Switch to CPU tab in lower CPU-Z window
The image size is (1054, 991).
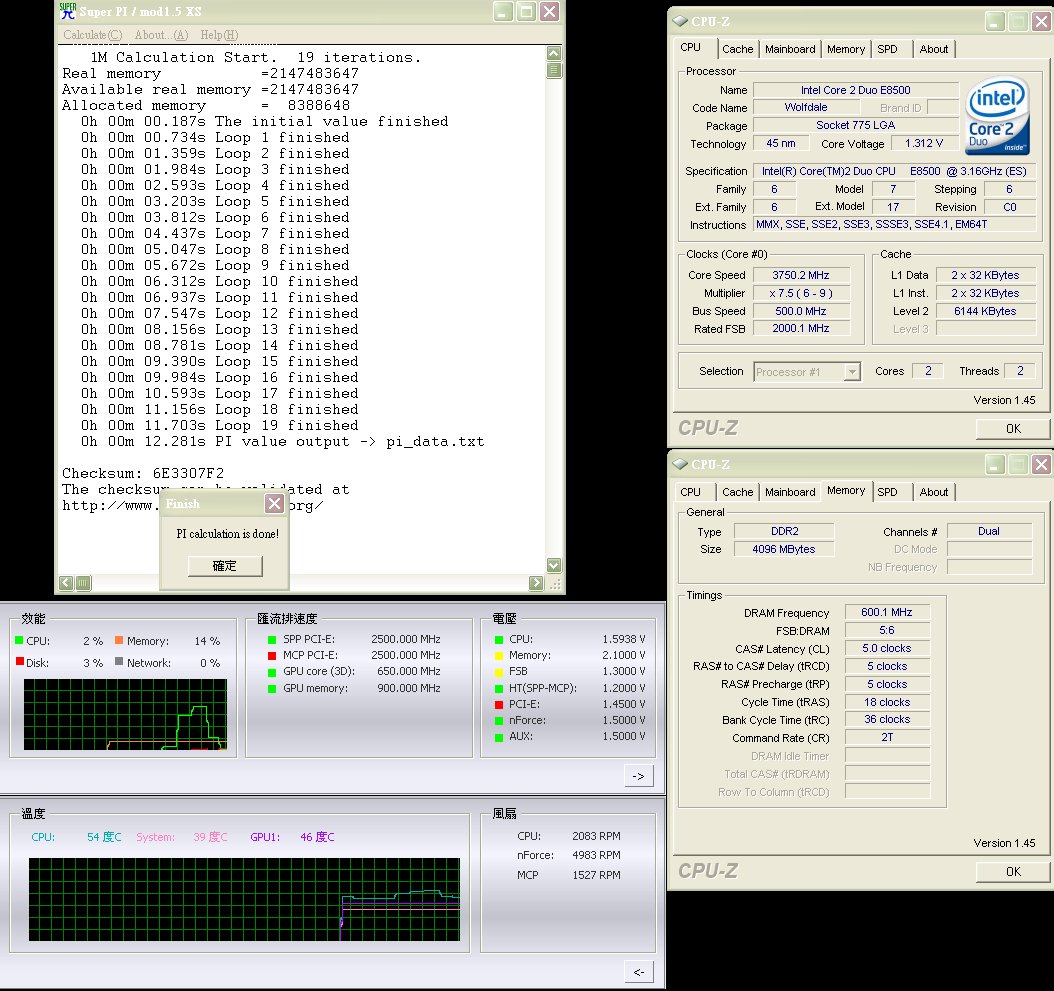[690, 492]
